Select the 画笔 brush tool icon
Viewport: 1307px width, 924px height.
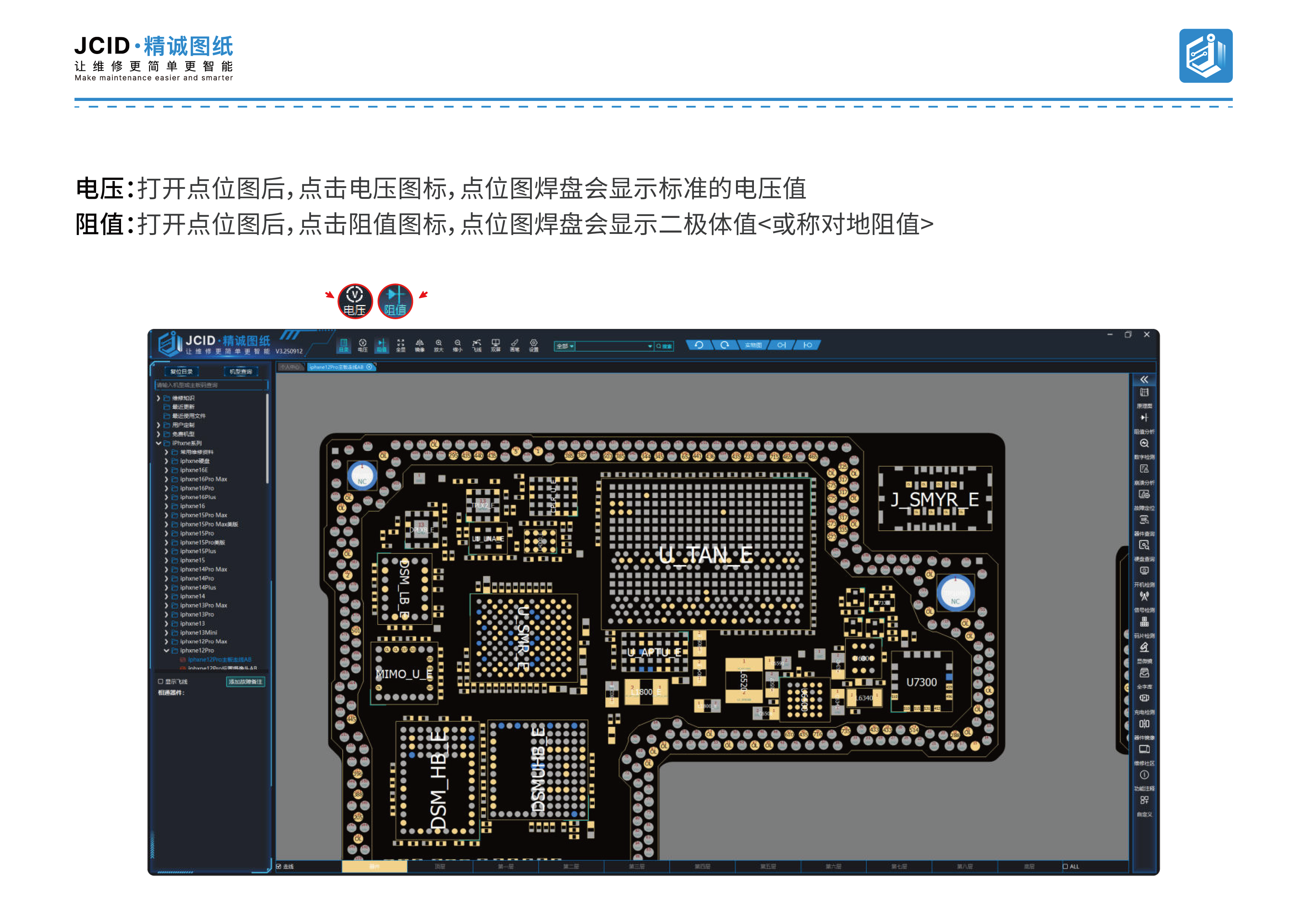click(515, 345)
